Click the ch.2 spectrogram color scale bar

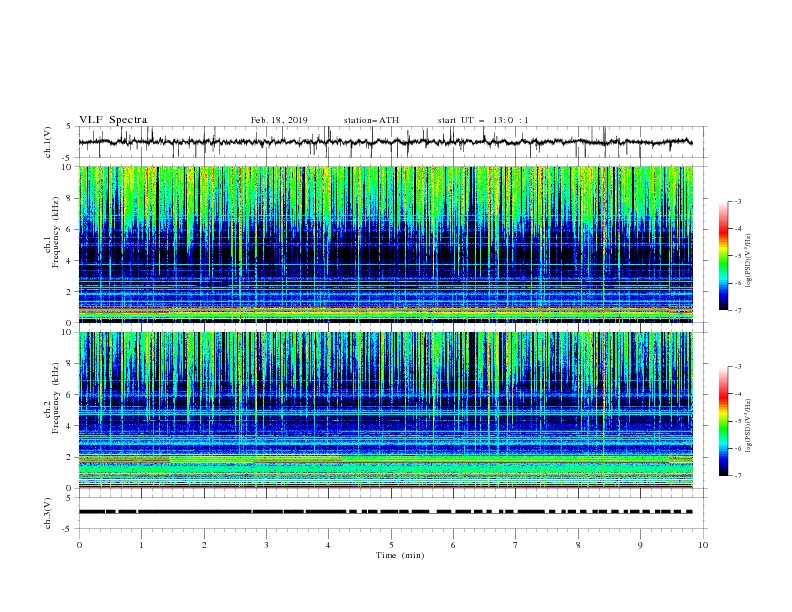click(x=724, y=421)
